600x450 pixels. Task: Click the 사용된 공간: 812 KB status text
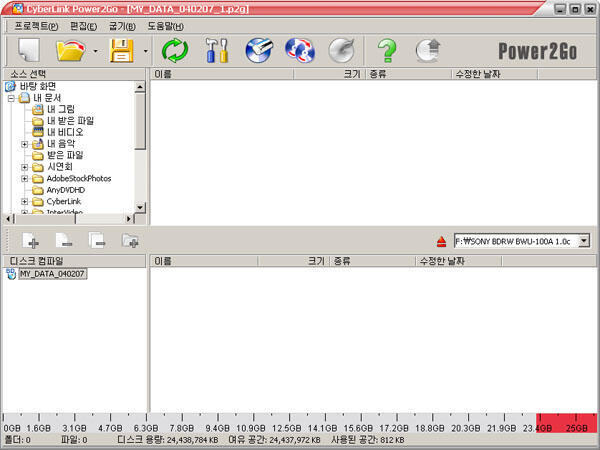click(367, 440)
